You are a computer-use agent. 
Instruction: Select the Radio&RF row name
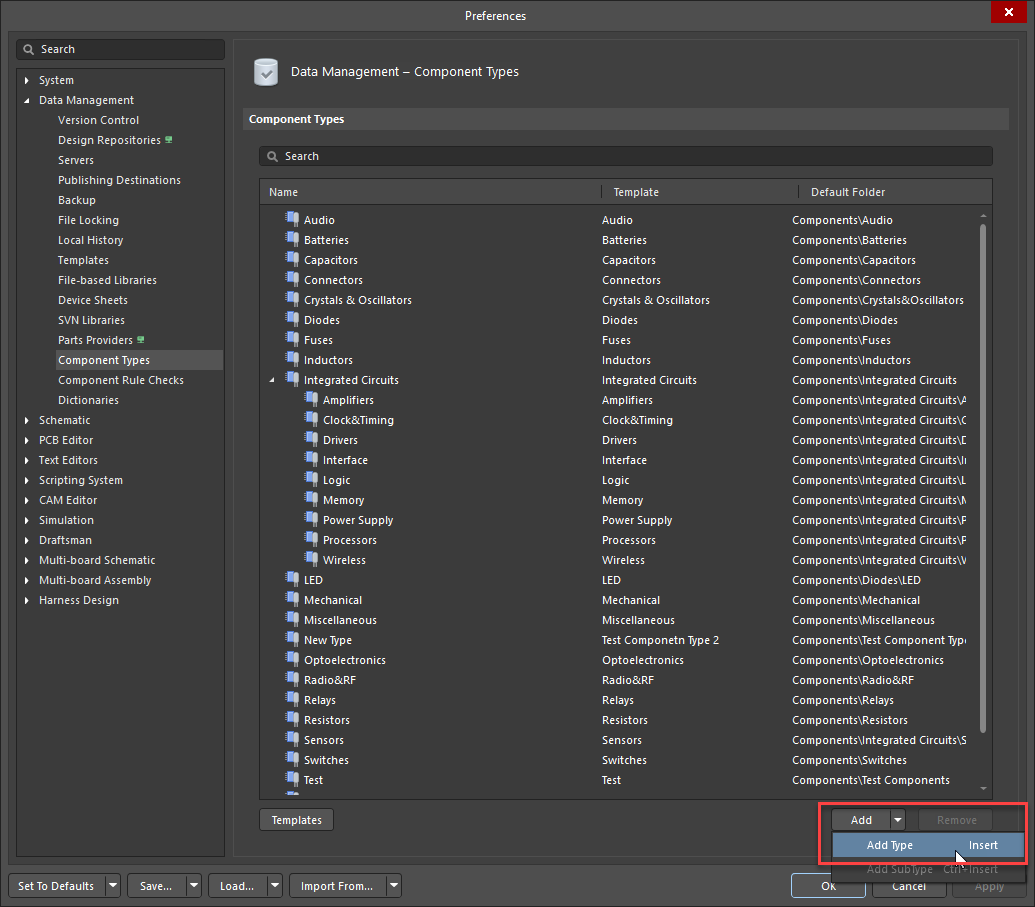pos(329,680)
